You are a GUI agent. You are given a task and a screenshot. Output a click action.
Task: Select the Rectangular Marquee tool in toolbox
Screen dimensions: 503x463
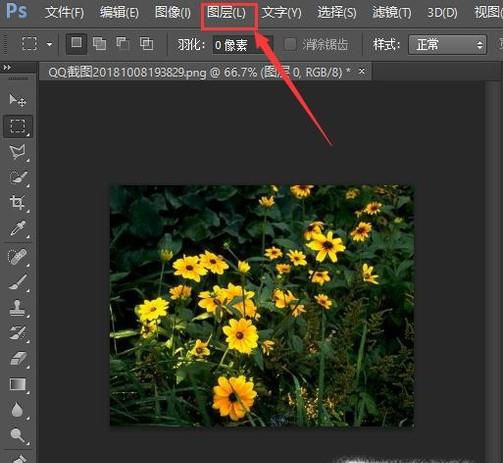coord(18,126)
